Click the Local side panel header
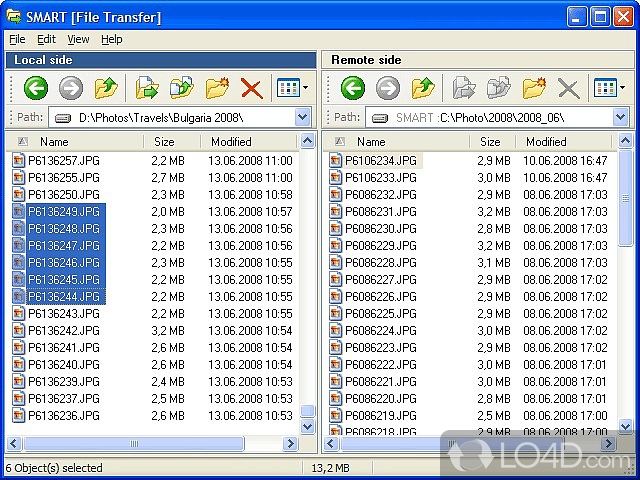 pos(161,60)
